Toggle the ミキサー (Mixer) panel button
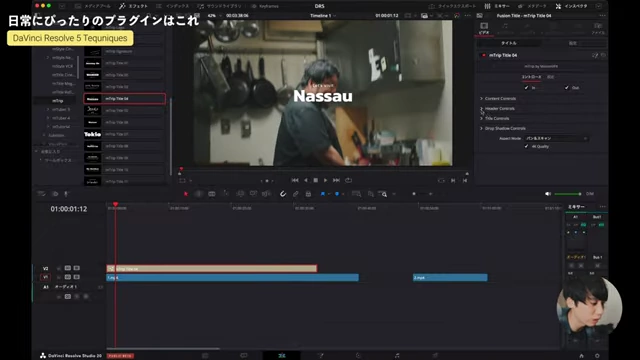The width and height of the screenshot is (640, 360). tap(497, 6)
